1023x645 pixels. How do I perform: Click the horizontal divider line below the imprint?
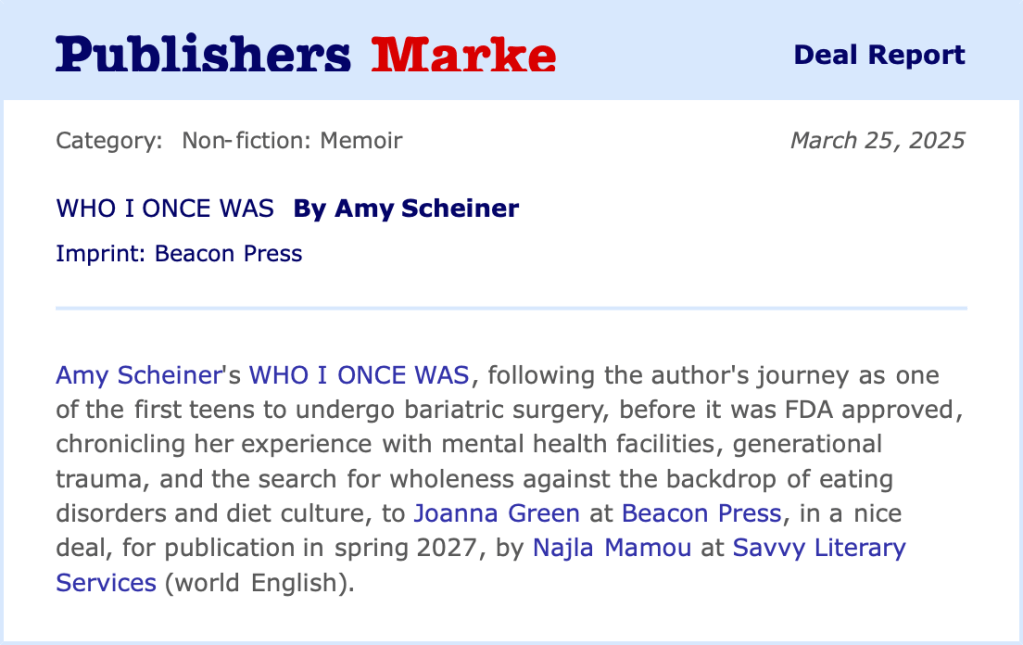(511, 308)
